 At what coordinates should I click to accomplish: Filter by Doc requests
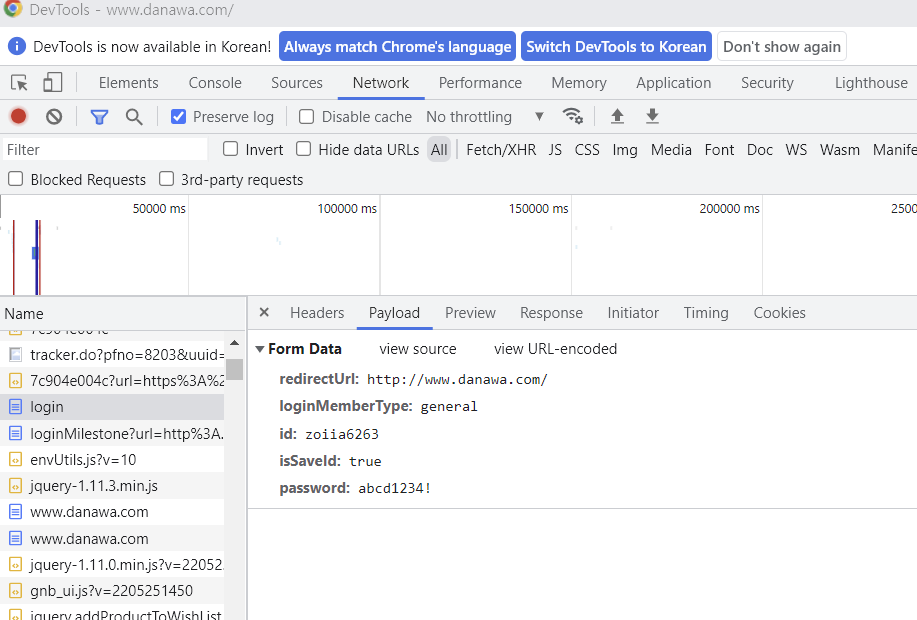pos(760,150)
